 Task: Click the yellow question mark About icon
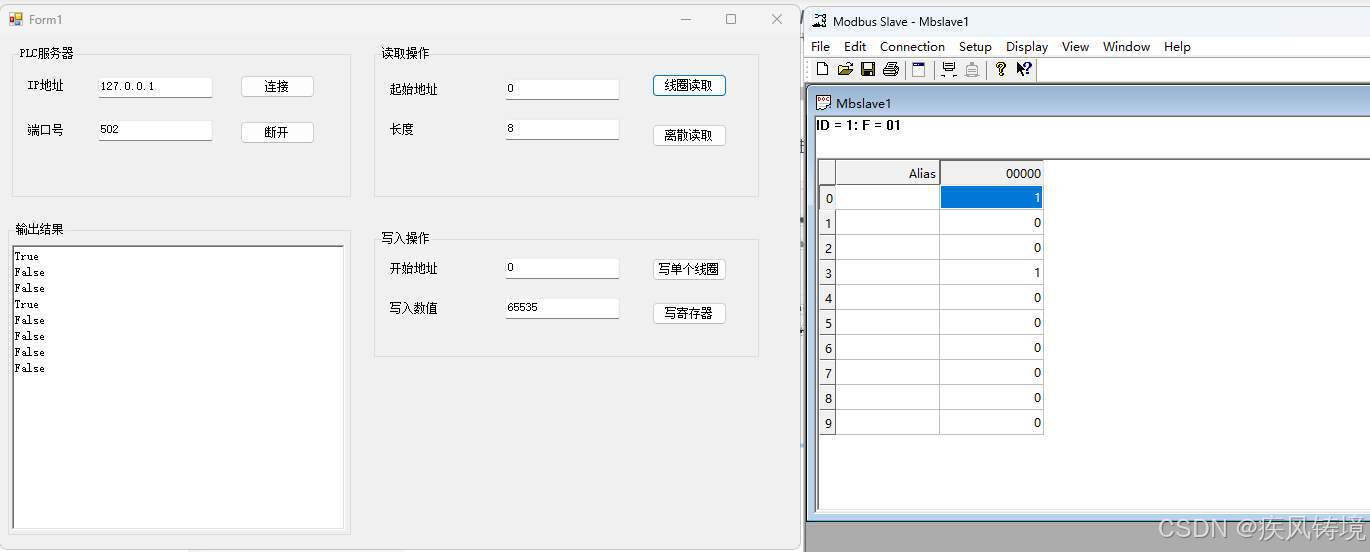point(1000,69)
